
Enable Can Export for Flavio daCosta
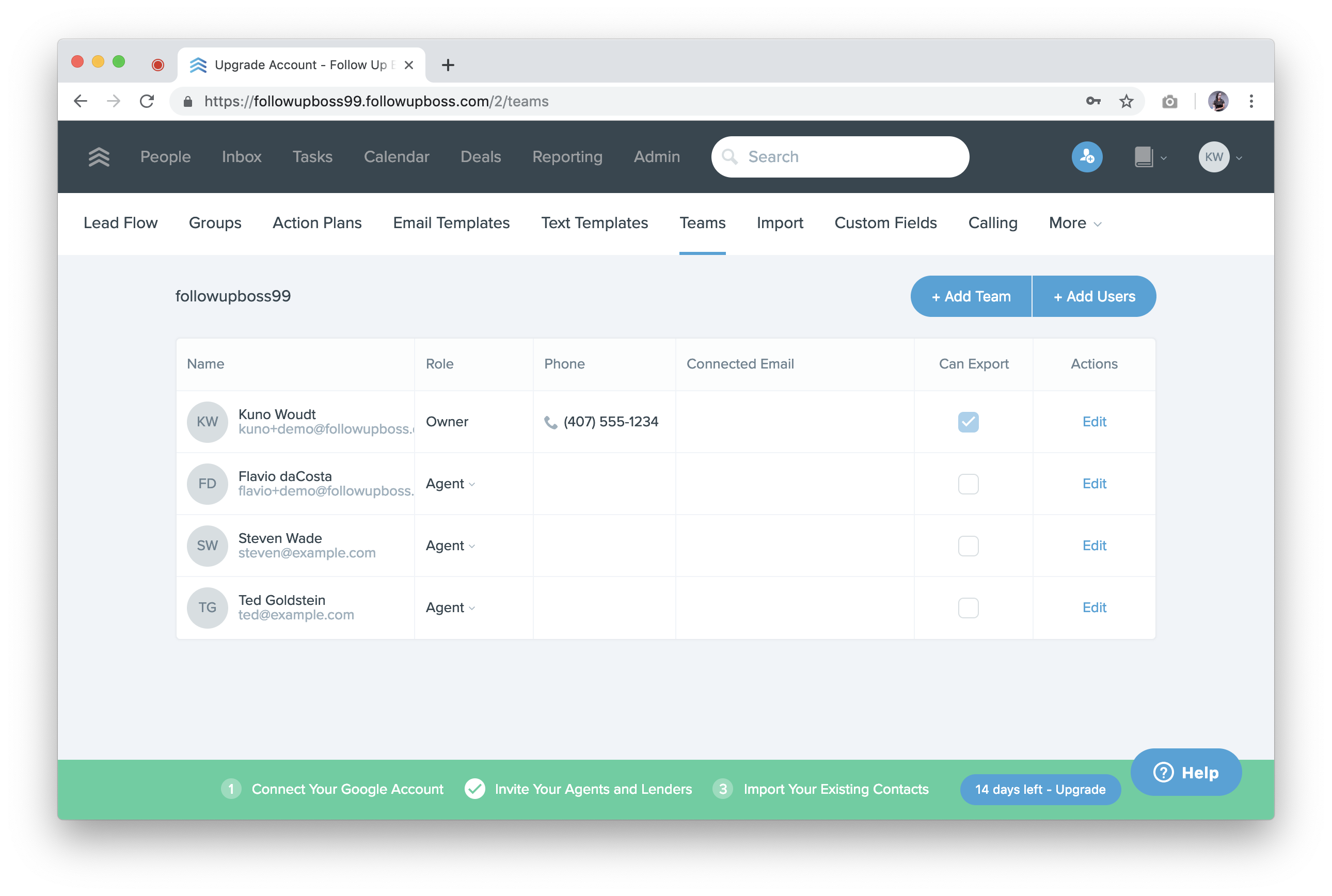click(968, 484)
